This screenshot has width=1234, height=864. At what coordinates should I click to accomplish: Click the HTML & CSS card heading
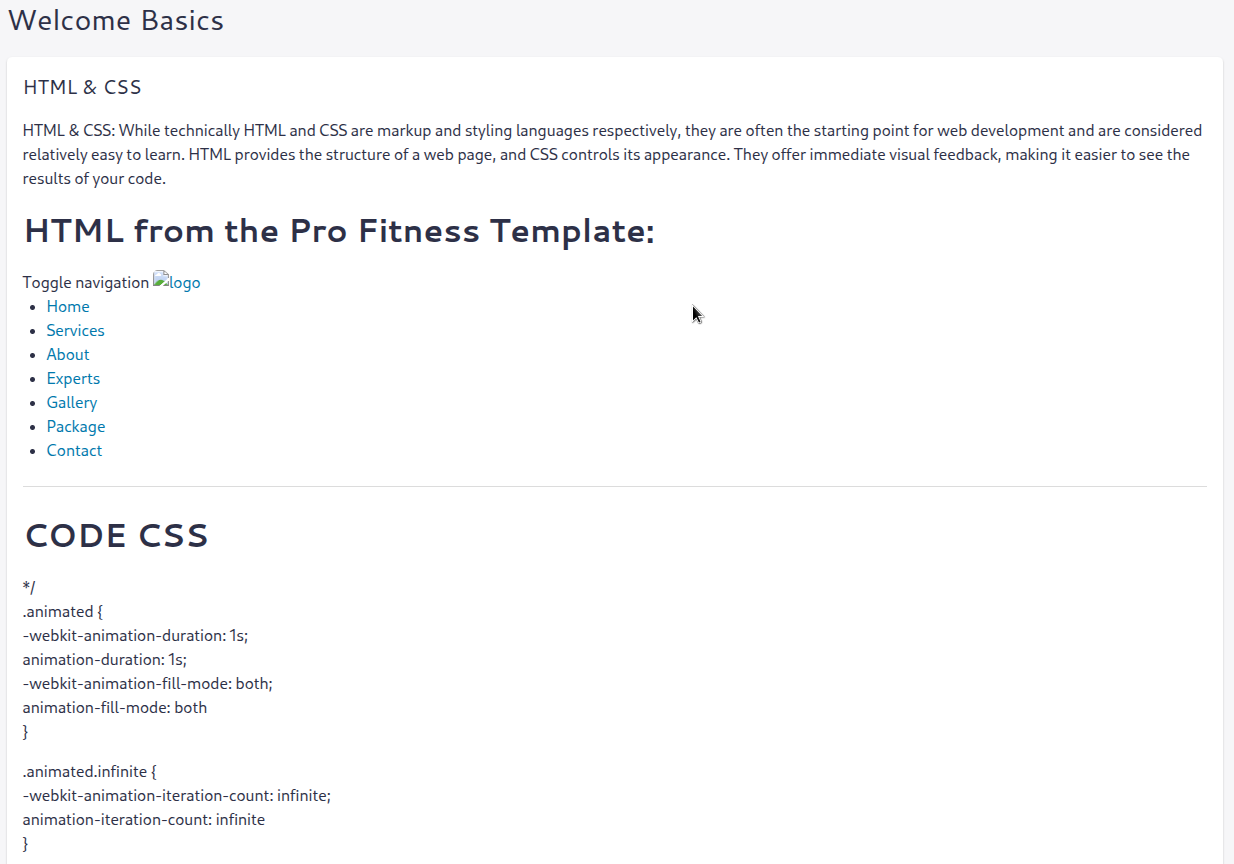point(82,87)
